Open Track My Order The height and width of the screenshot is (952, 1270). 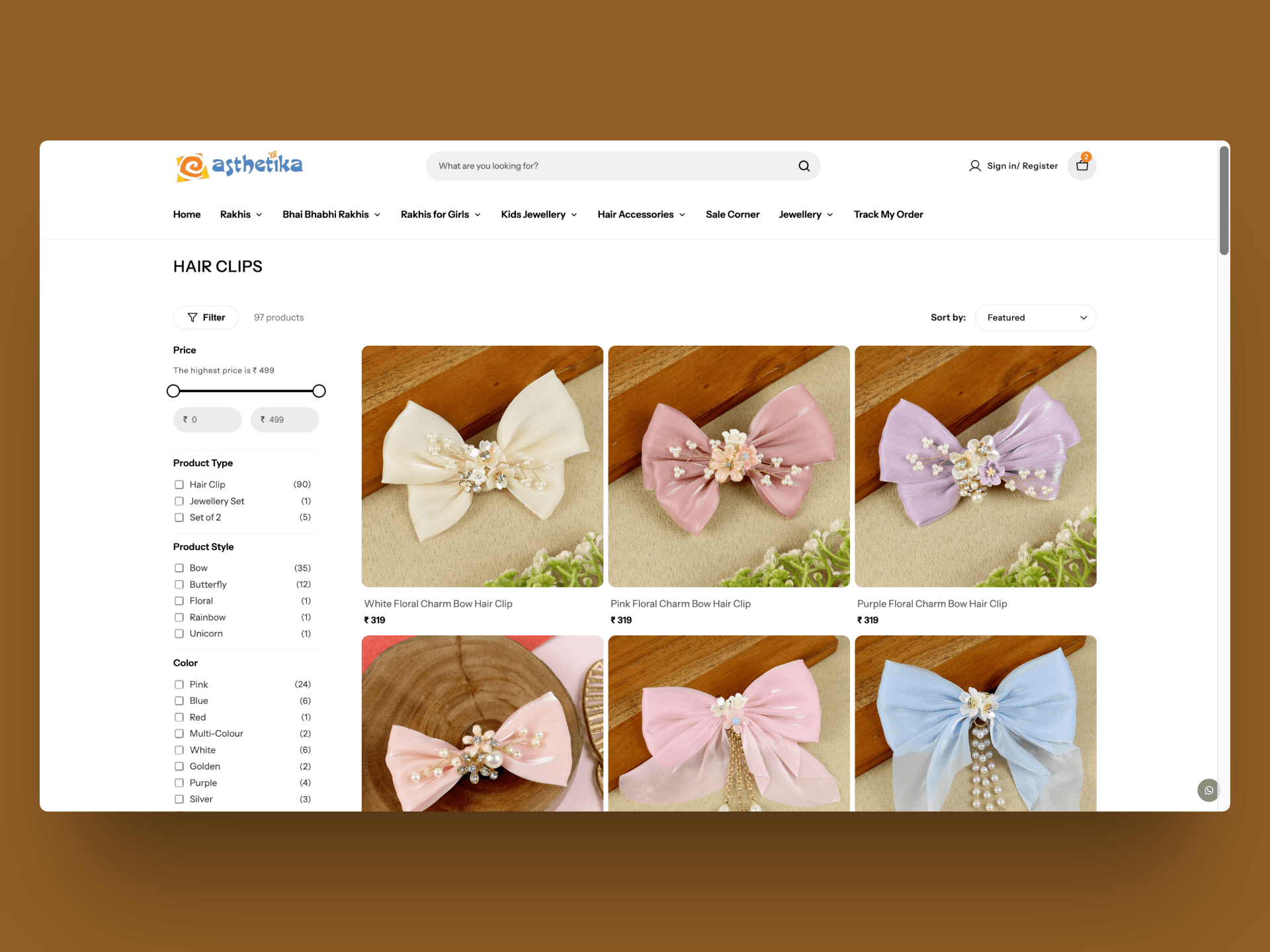(888, 214)
